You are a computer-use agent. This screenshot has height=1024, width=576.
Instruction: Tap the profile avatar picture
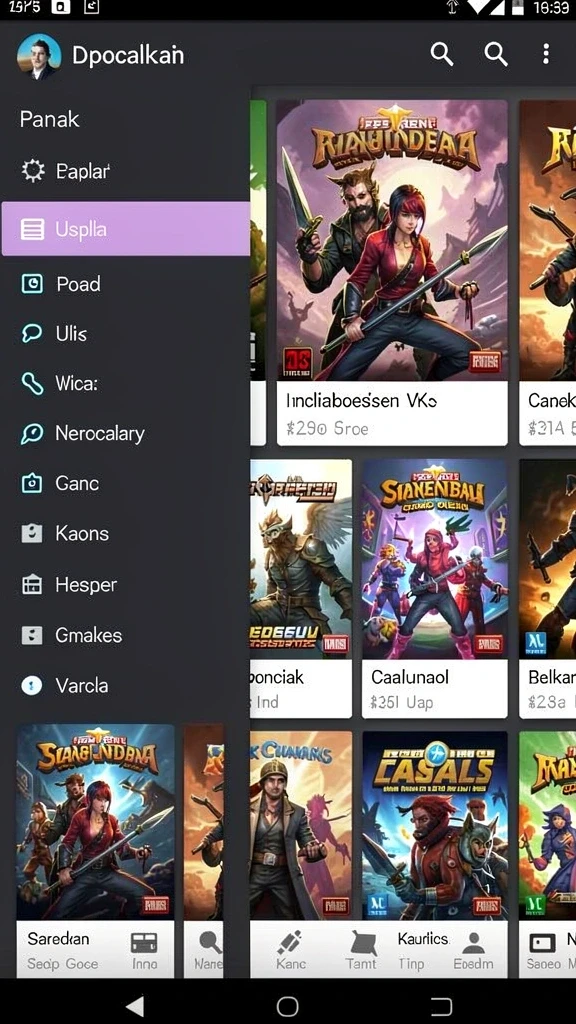point(39,56)
